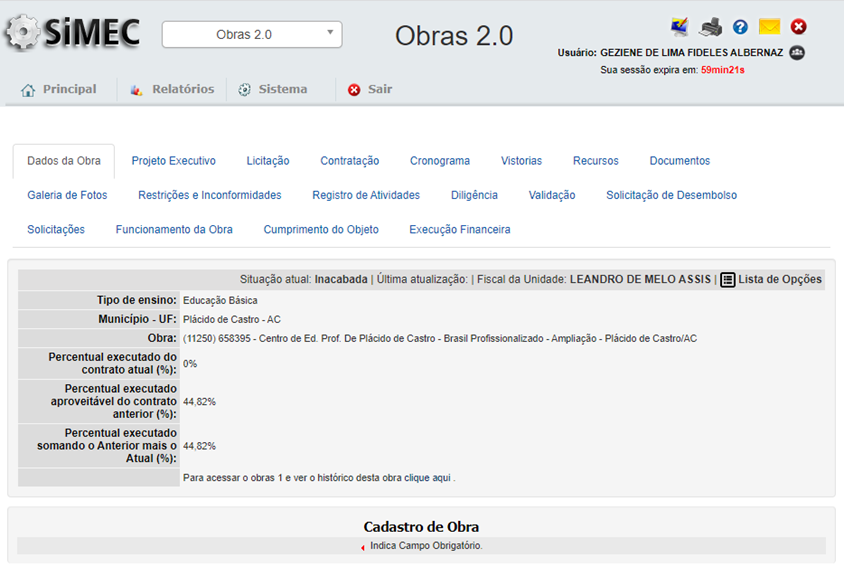This screenshot has height=567, width=844.
Task: Switch to the Projeto Executivo tab
Action: coord(173,161)
